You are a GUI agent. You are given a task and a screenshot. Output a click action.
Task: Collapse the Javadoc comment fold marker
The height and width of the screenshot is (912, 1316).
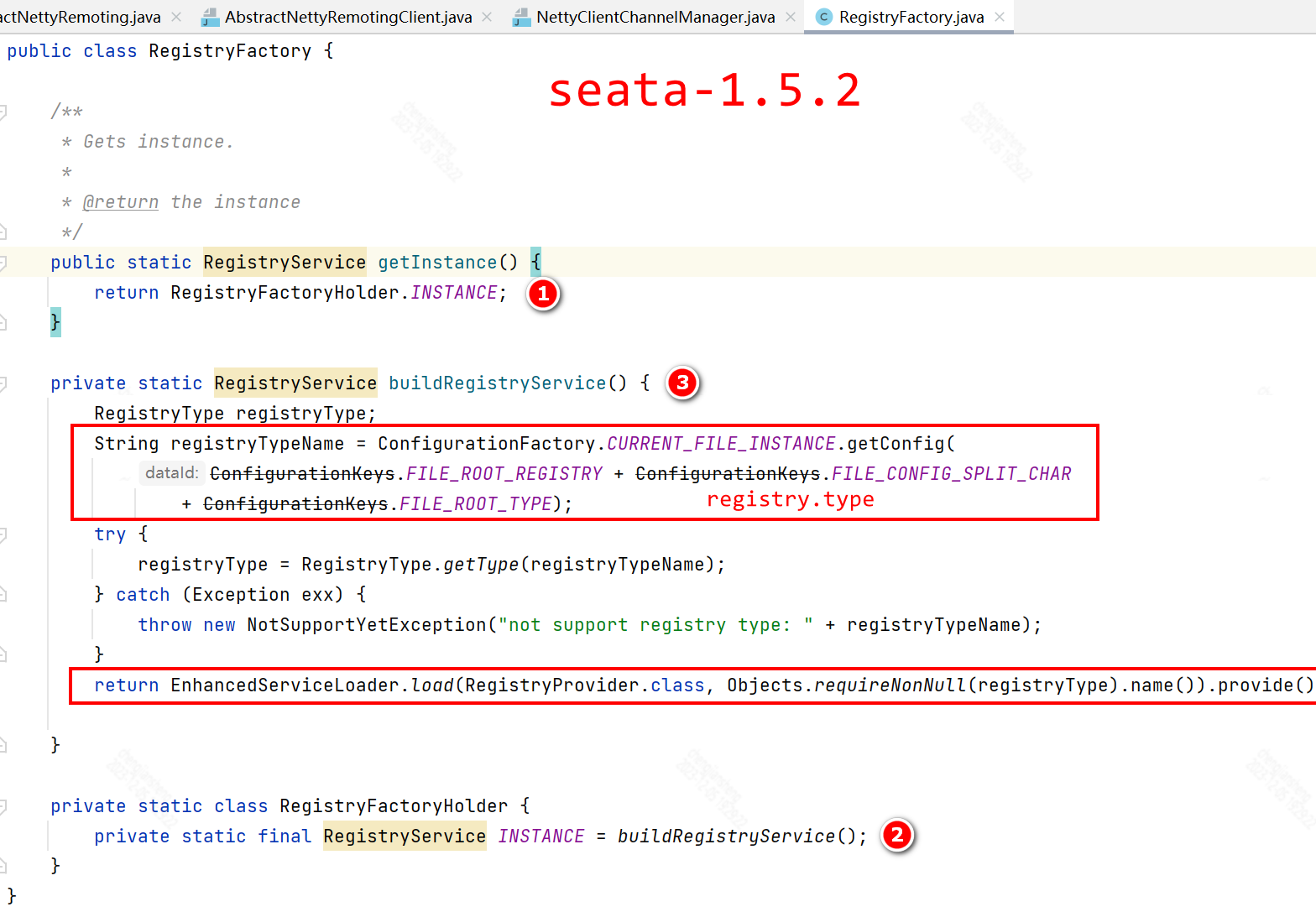tap(3, 112)
